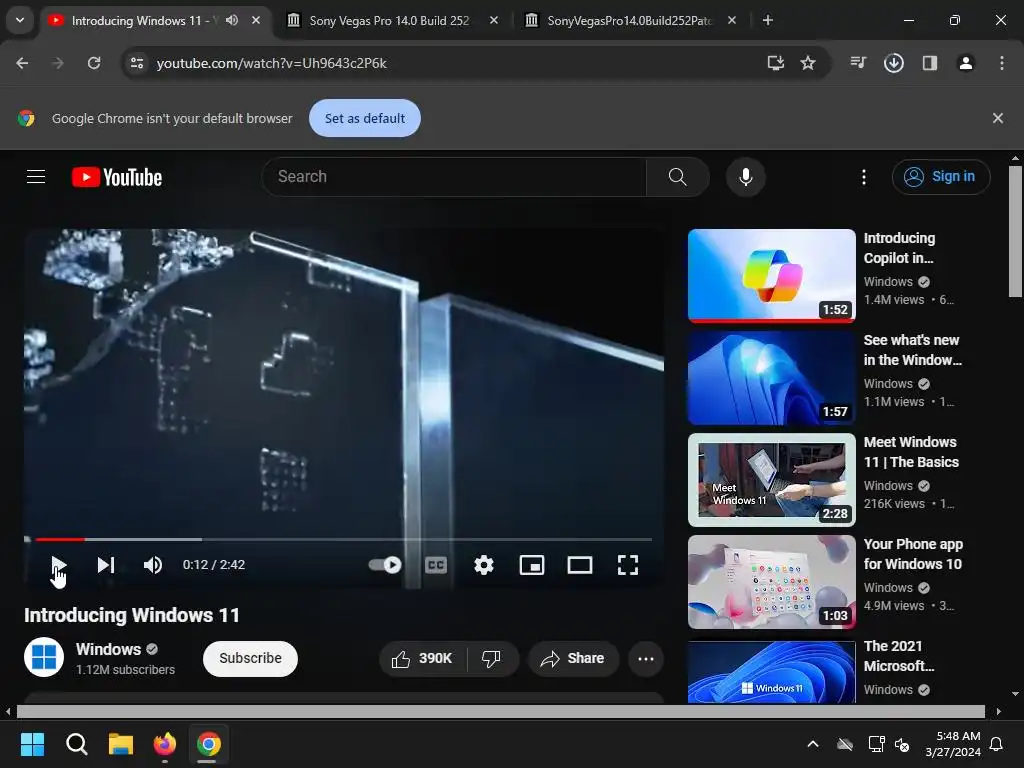The height and width of the screenshot is (768, 1024).
Task: Like the video with 390K likes
Action: tap(423, 658)
